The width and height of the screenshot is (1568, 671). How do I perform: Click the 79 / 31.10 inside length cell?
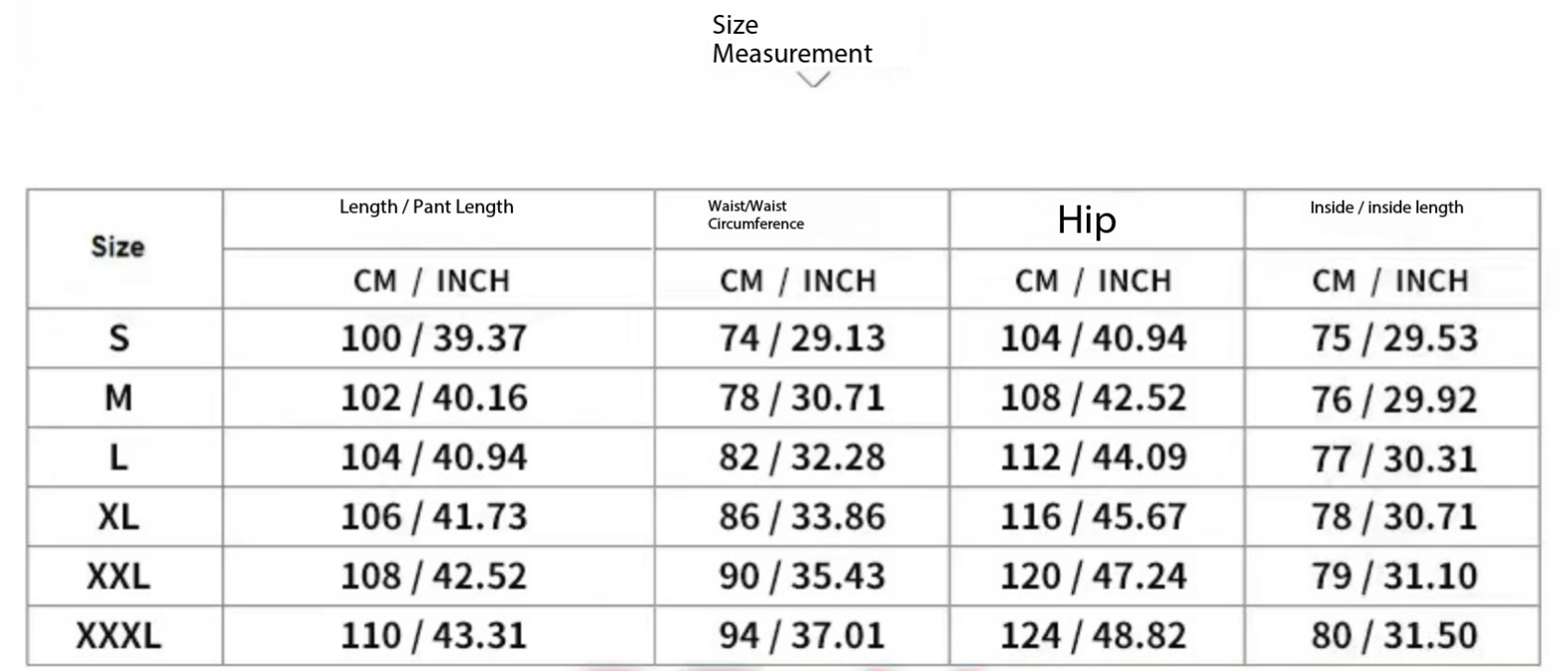pyautogui.click(x=1394, y=576)
